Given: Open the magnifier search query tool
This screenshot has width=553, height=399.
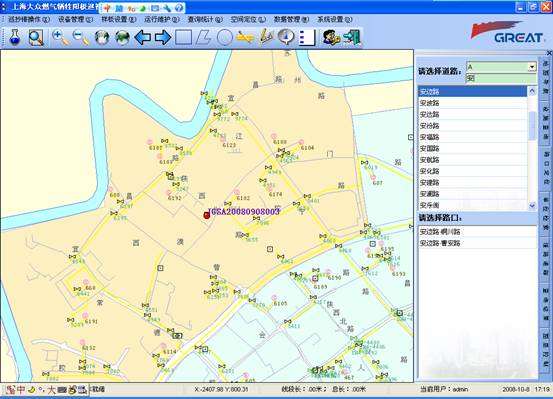Looking at the screenshot, I should pyautogui.click(x=36, y=37).
